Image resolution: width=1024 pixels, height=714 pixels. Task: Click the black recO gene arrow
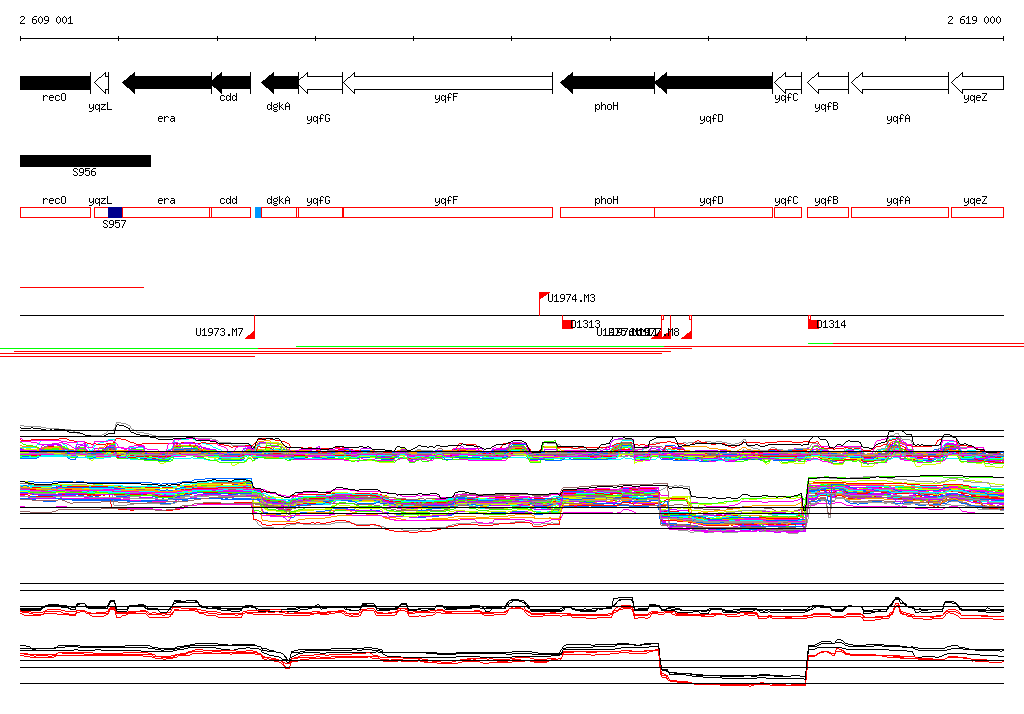click(56, 83)
